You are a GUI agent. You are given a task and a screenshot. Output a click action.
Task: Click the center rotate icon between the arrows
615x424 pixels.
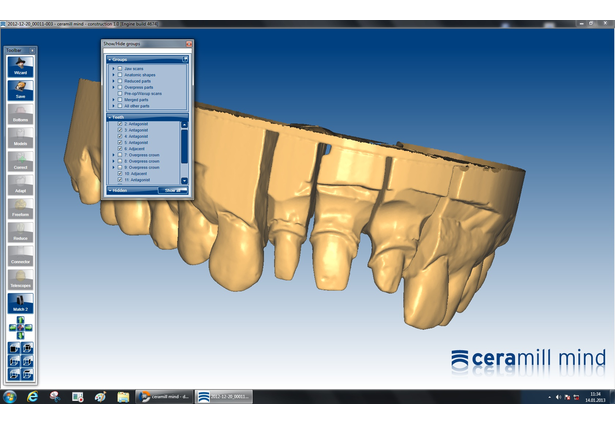20,328
